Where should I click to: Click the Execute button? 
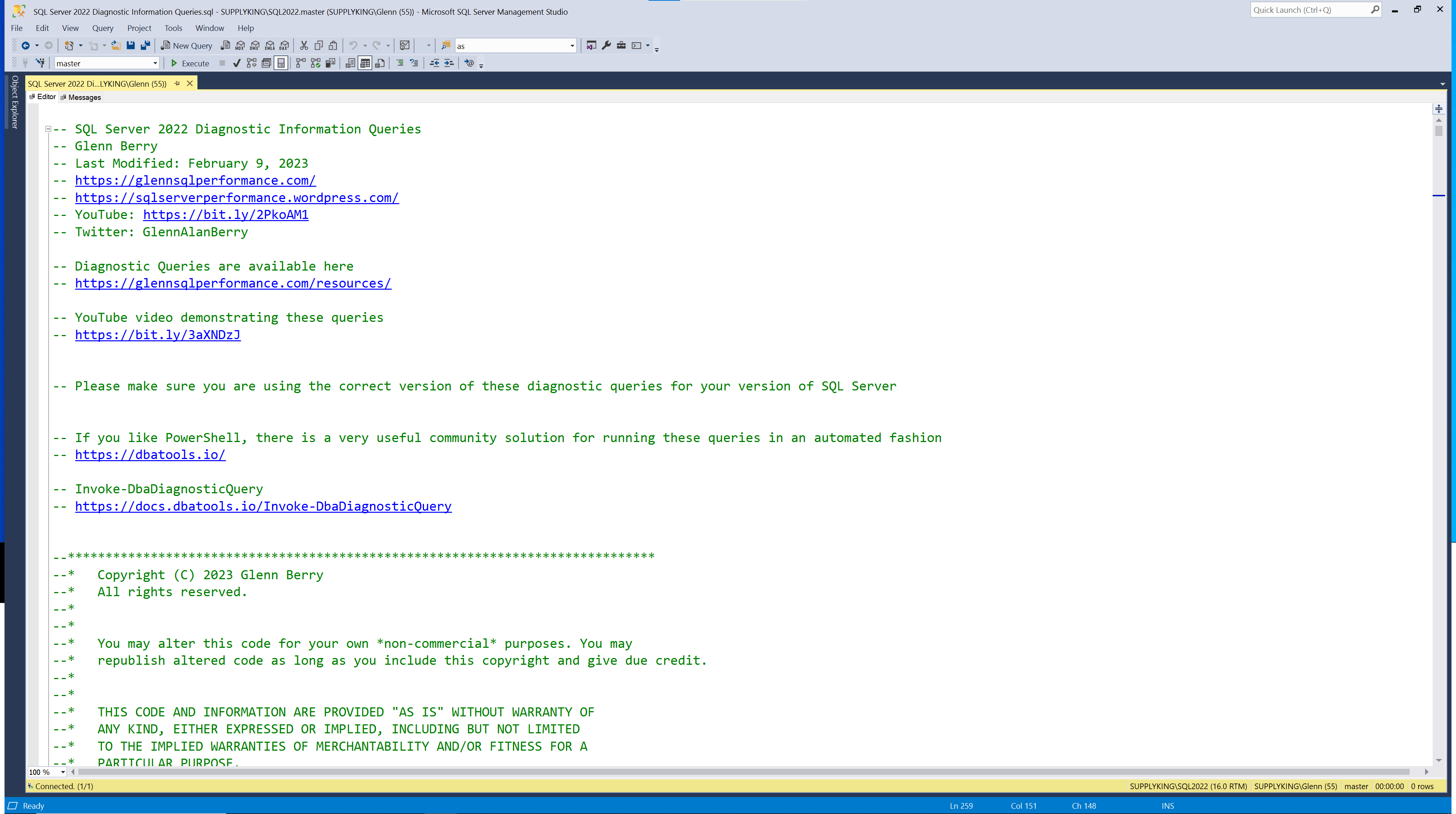click(x=190, y=63)
